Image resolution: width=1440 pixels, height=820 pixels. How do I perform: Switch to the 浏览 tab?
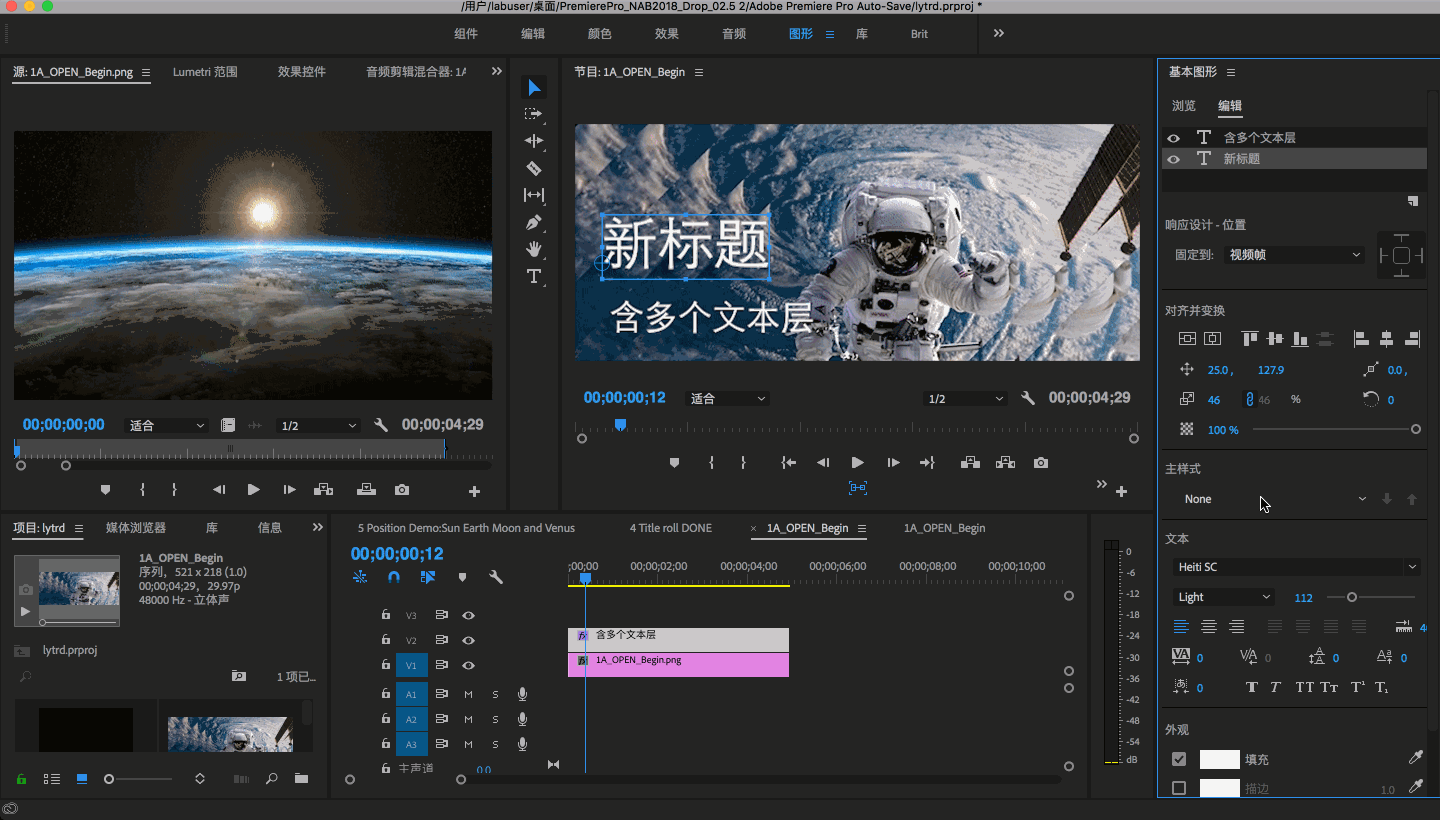coord(1183,106)
